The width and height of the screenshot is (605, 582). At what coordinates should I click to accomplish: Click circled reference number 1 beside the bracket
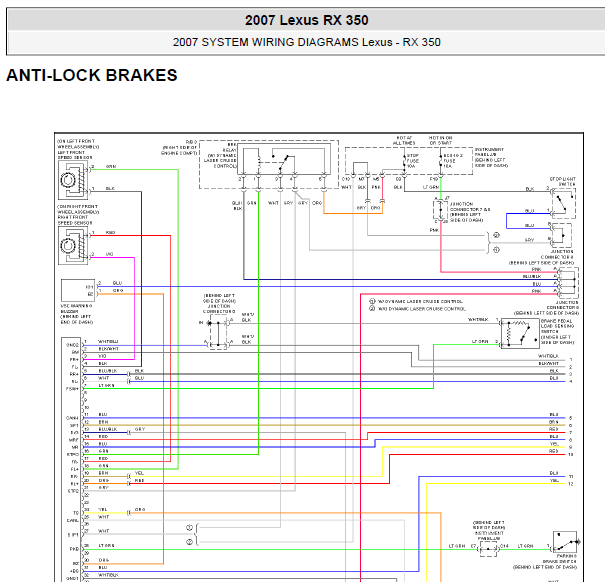[x=496, y=250]
